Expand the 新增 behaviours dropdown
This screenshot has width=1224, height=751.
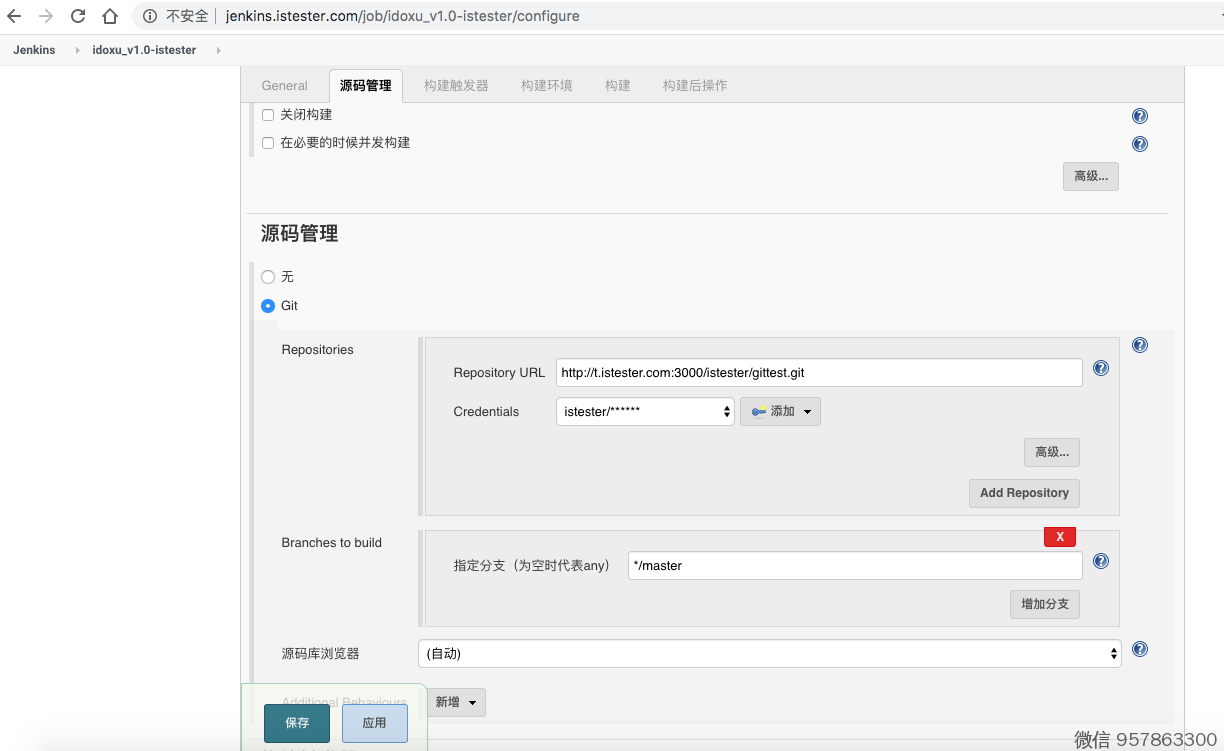pos(456,702)
